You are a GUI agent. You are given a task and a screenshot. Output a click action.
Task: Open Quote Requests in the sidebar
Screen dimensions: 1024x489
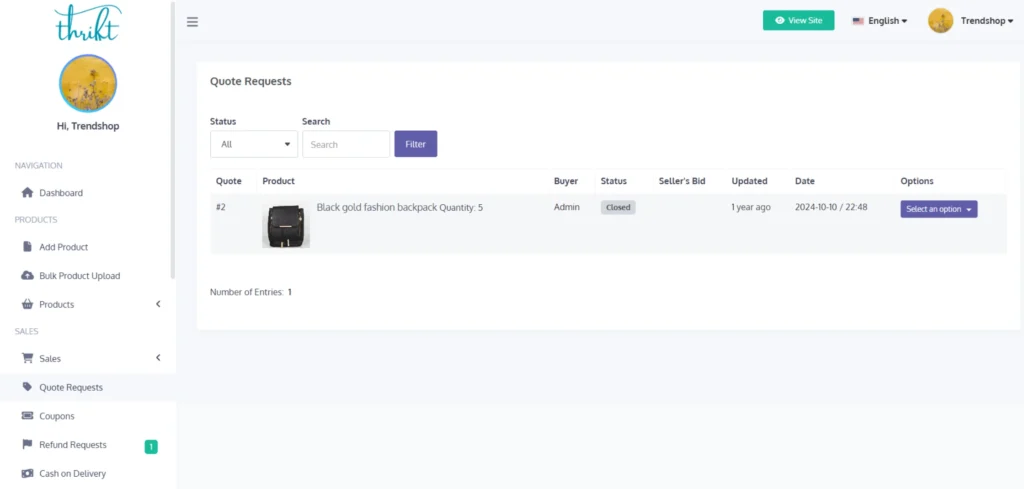[70, 387]
